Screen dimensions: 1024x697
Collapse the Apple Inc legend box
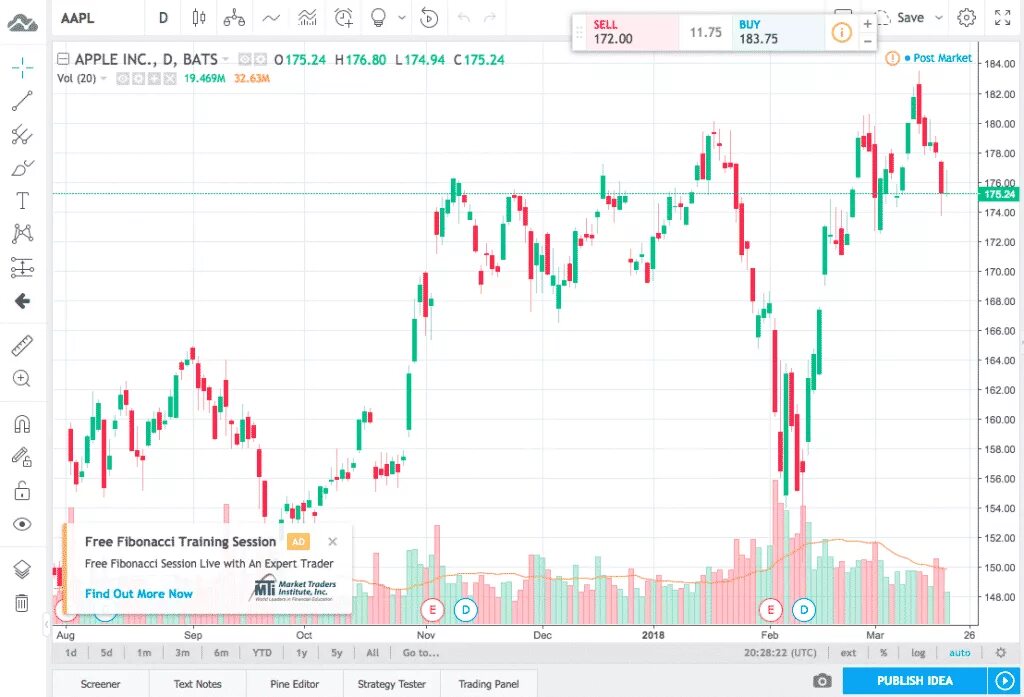[63, 59]
